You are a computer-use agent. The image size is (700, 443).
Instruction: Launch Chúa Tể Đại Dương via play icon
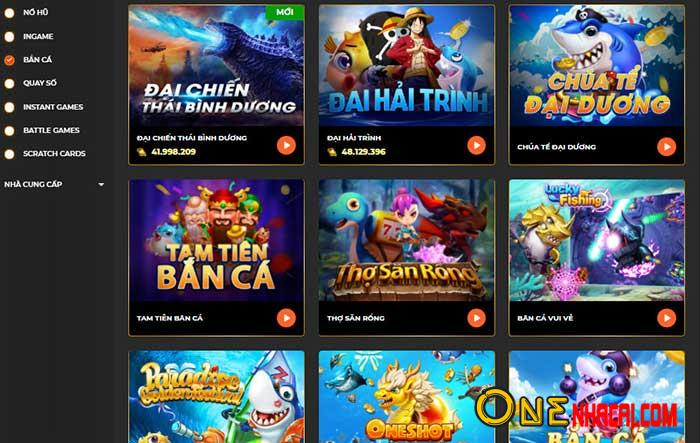pyautogui.click(x=667, y=146)
